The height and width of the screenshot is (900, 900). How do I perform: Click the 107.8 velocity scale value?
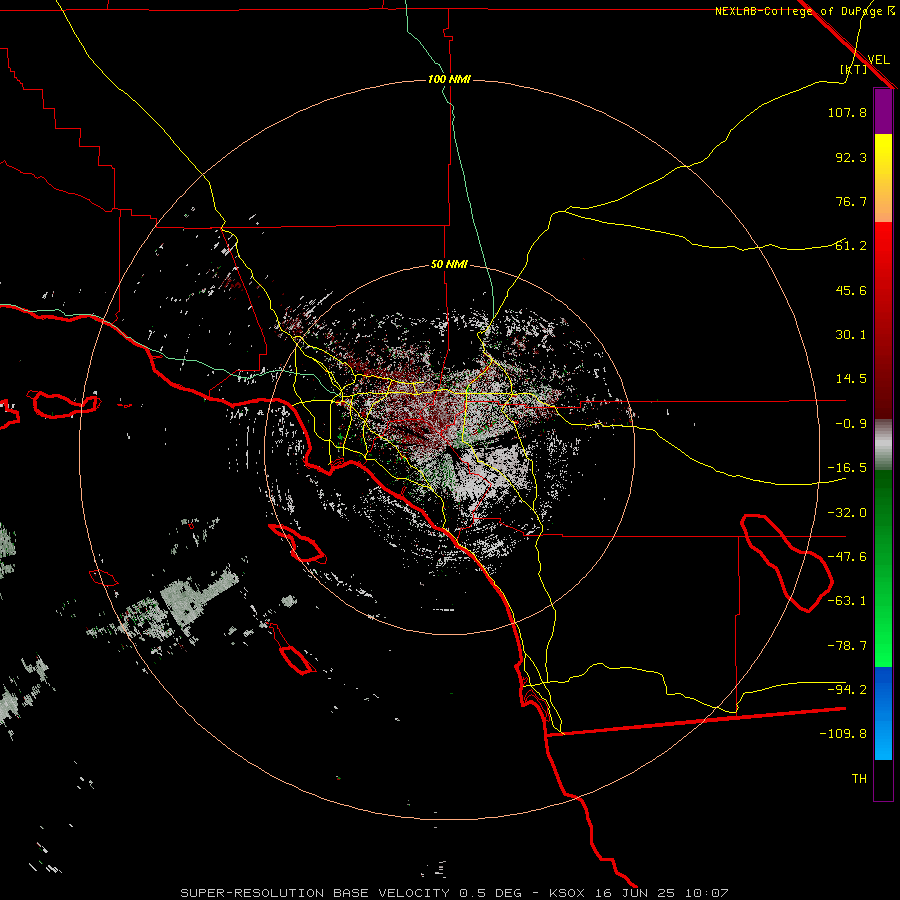coord(847,112)
